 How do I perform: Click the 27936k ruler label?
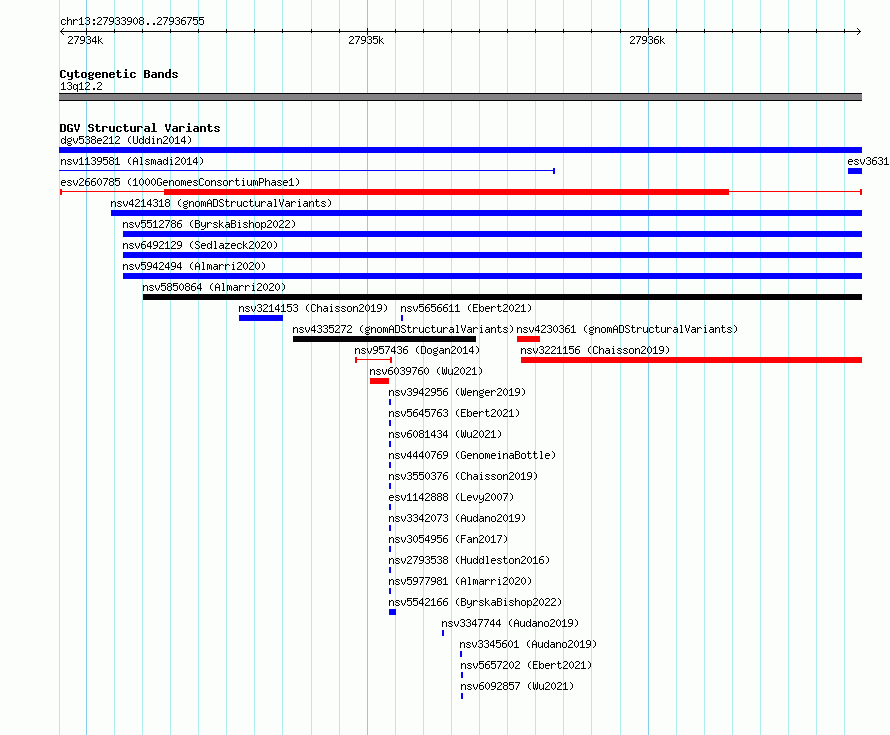[647, 40]
